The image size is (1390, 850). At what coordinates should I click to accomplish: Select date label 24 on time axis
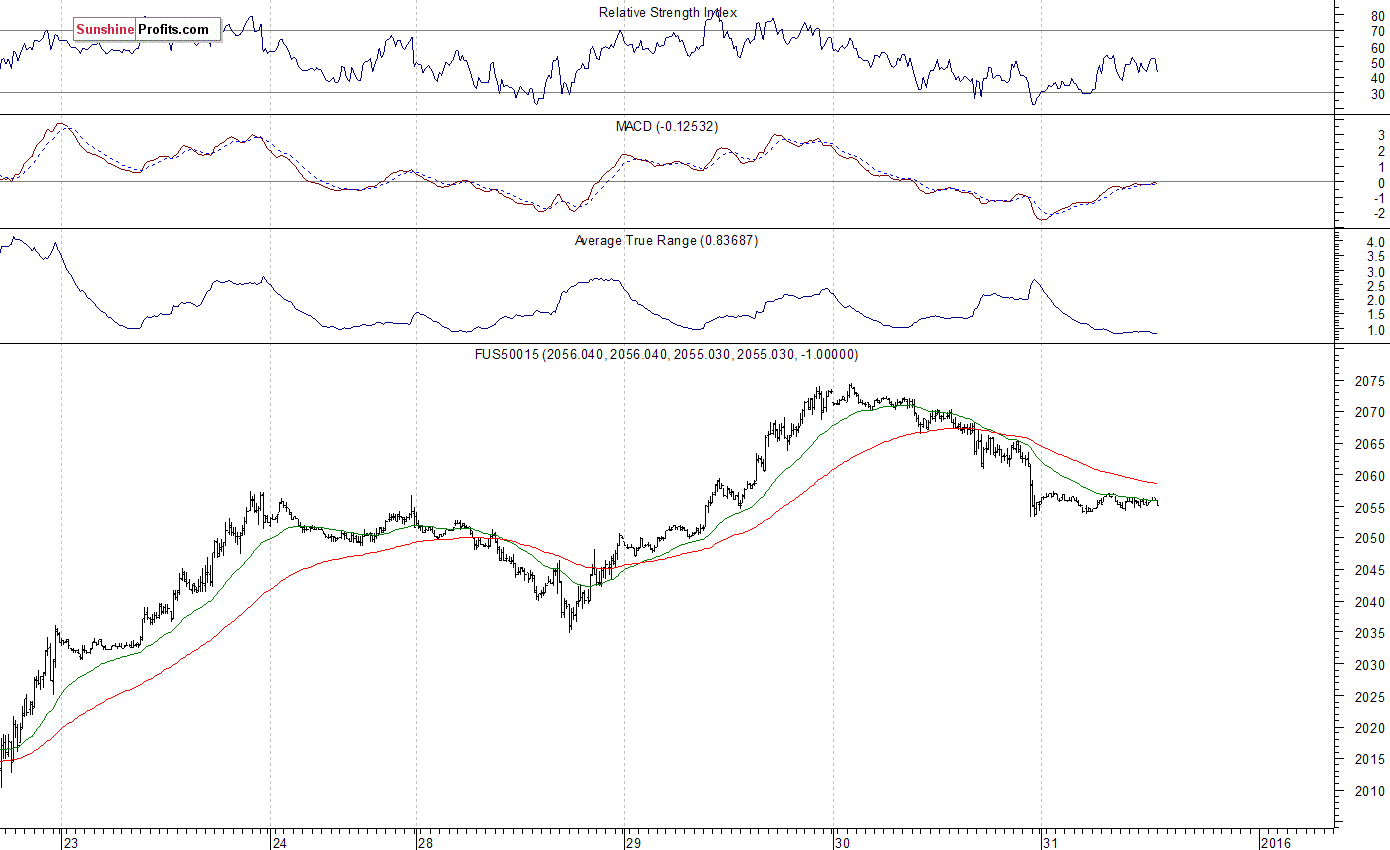point(280,843)
